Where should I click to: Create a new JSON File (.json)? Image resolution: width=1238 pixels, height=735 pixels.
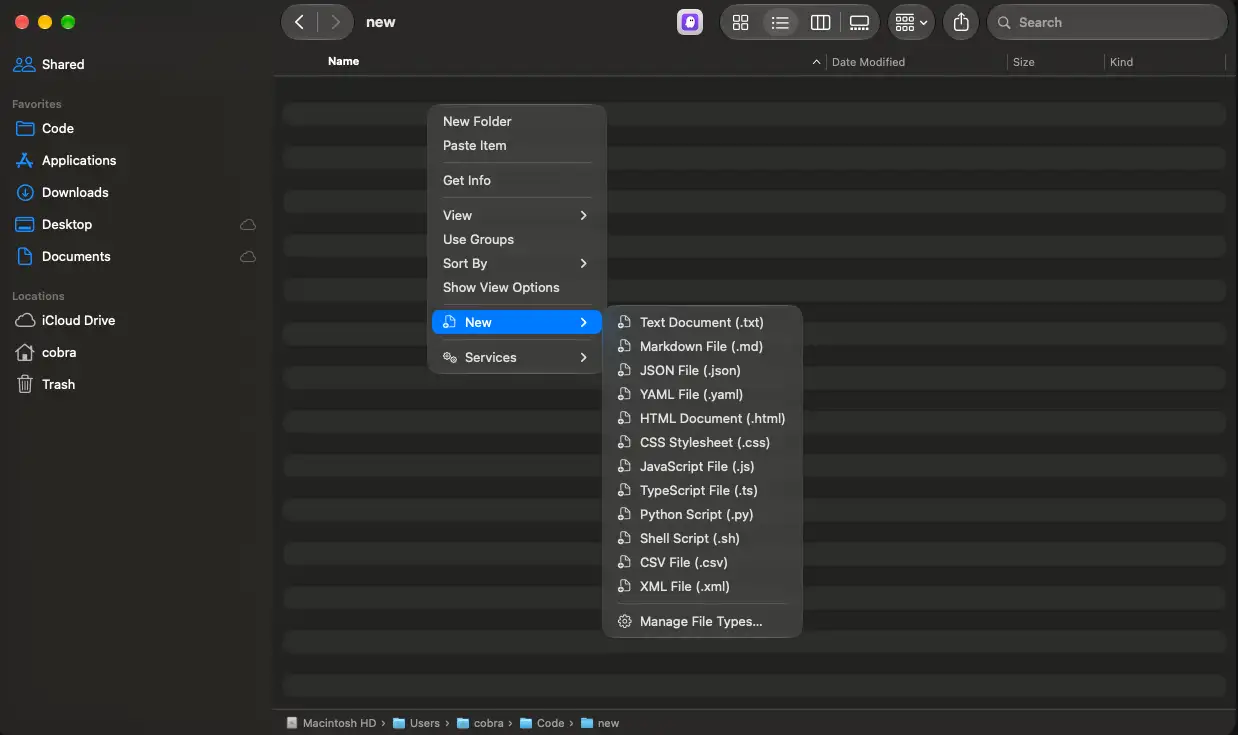[x=702, y=370]
